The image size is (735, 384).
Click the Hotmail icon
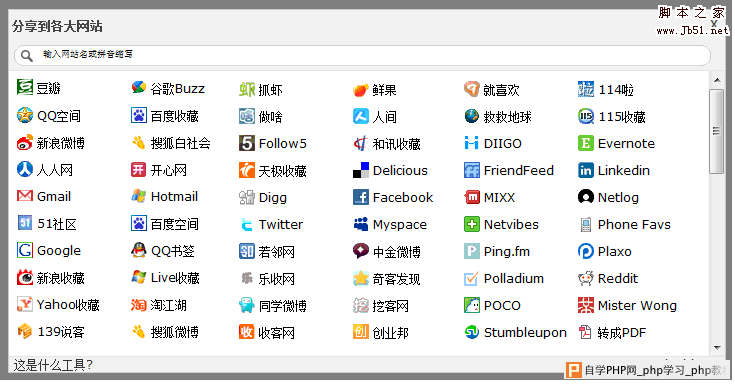coord(139,196)
